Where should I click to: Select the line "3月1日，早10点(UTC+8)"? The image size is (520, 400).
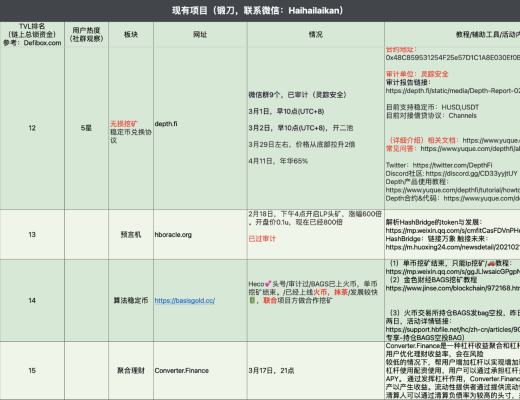pyautogui.click(x=286, y=112)
